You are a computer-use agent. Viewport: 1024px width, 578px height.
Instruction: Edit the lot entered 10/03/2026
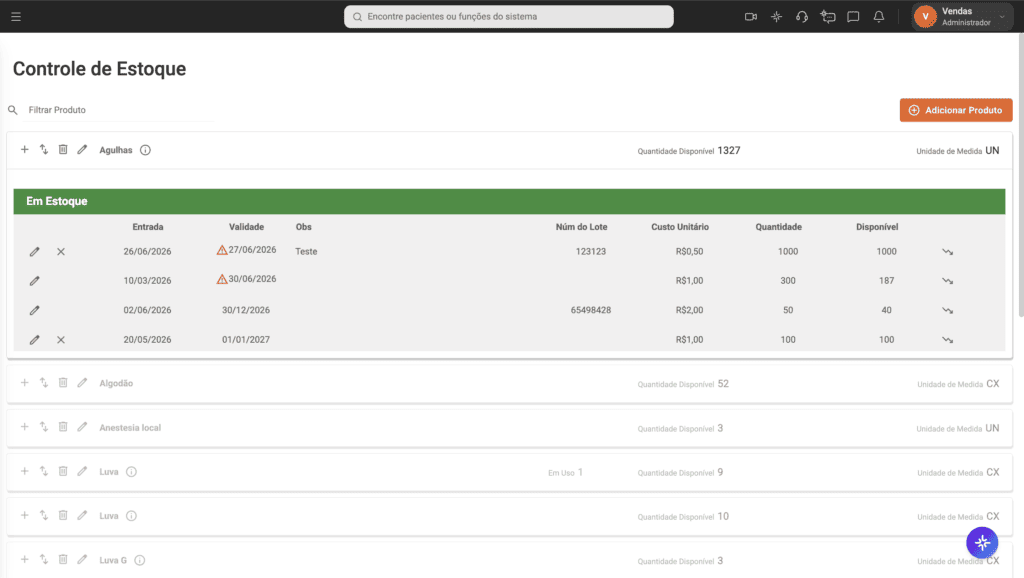click(35, 281)
